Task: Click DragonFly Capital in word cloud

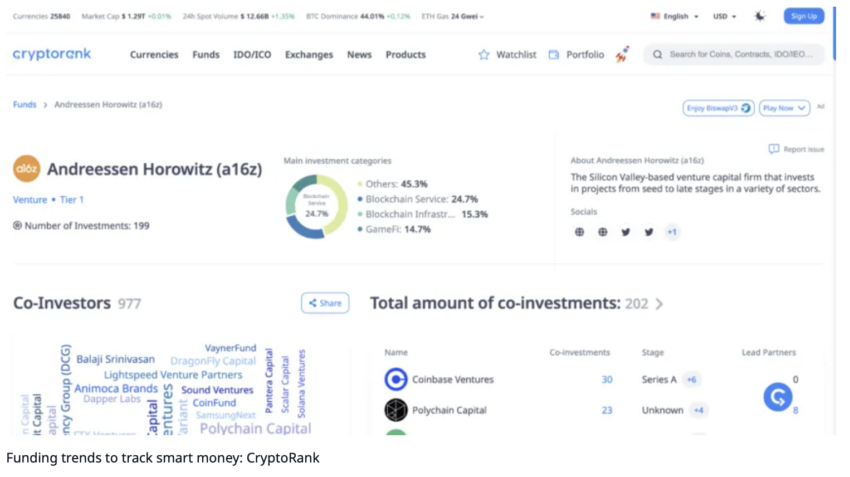Action: [213, 361]
